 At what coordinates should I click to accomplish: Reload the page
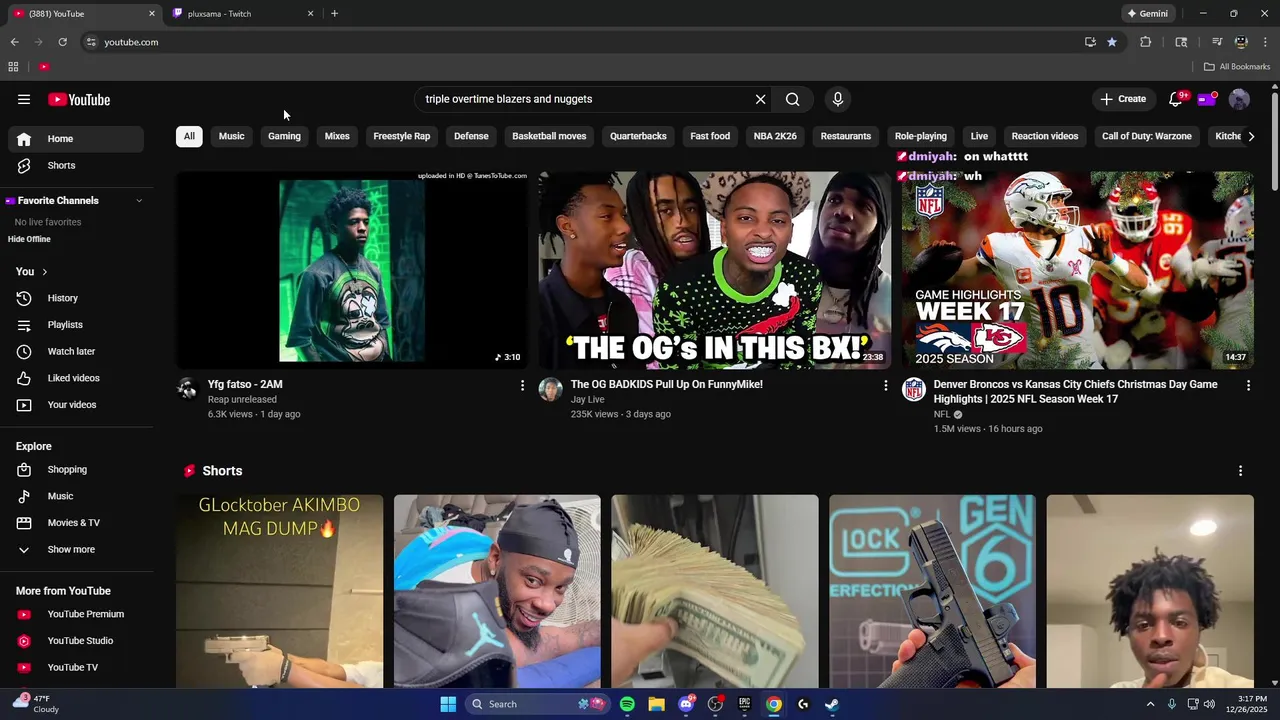click(x=62, y=42)
